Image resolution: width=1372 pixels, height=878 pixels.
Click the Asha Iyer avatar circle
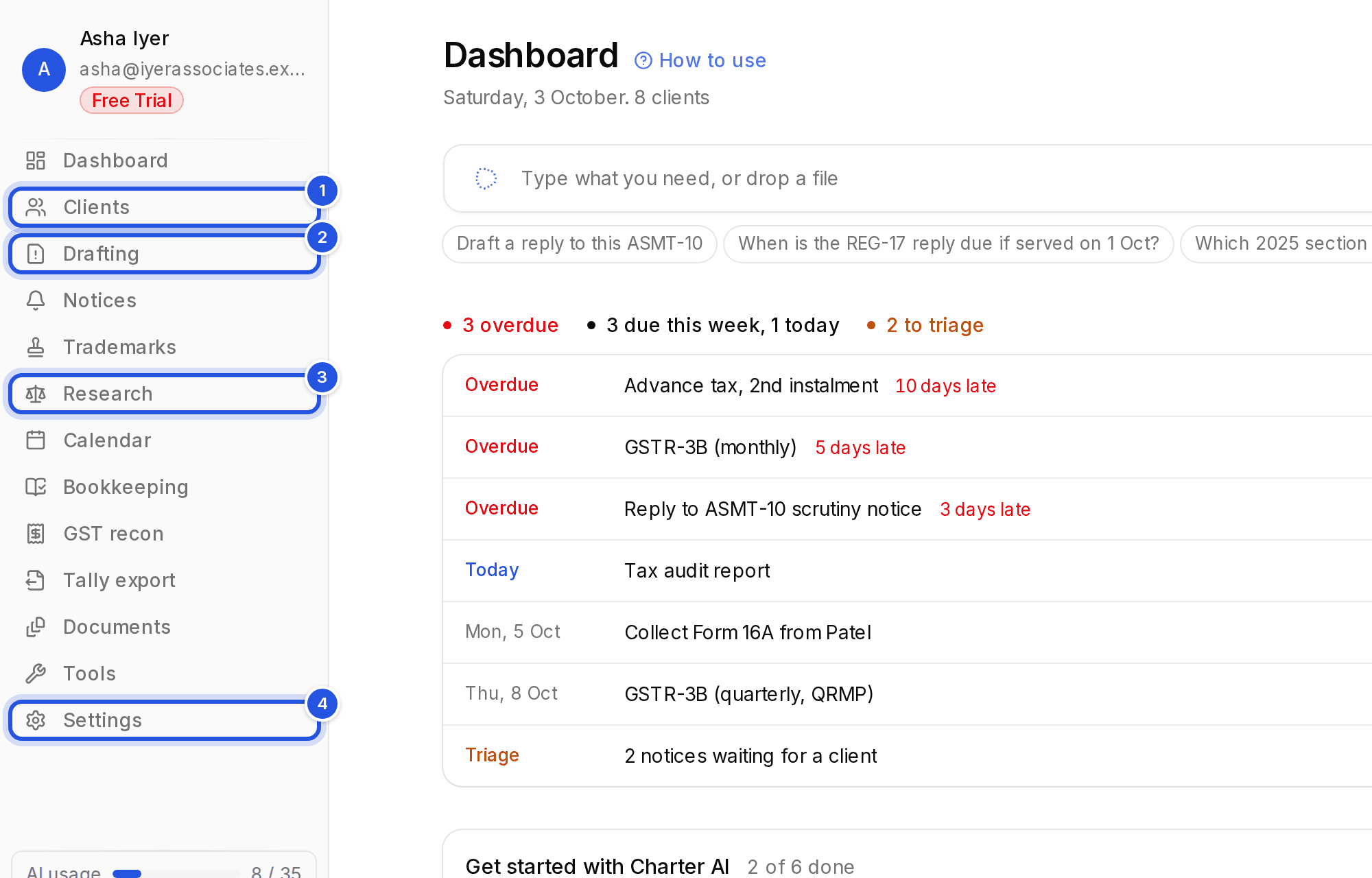pos(44,69)
